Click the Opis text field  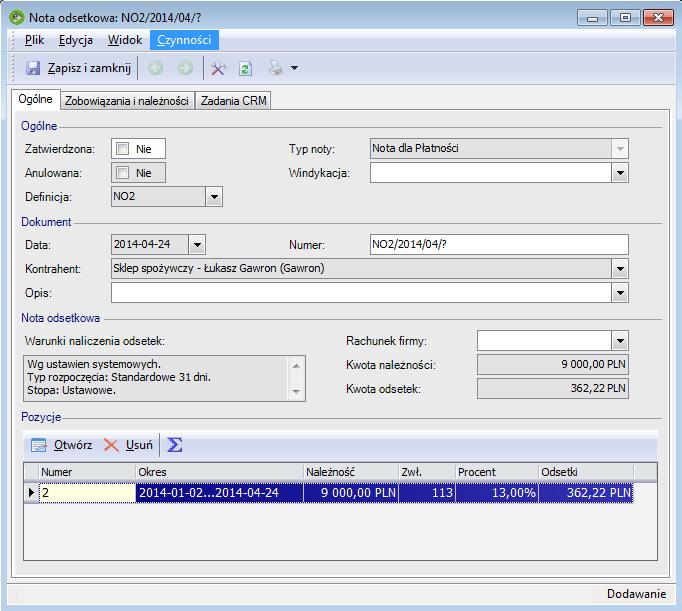[x=361, y=293]
